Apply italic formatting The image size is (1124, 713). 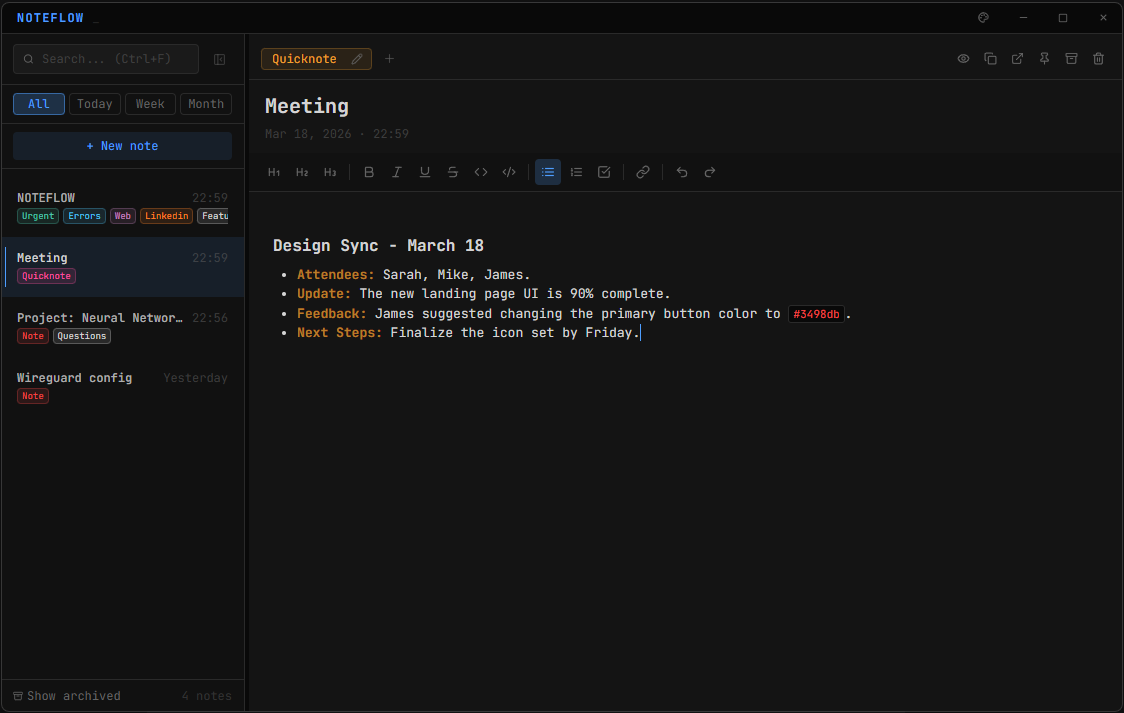pyautogui.click(x=397, y=172)
